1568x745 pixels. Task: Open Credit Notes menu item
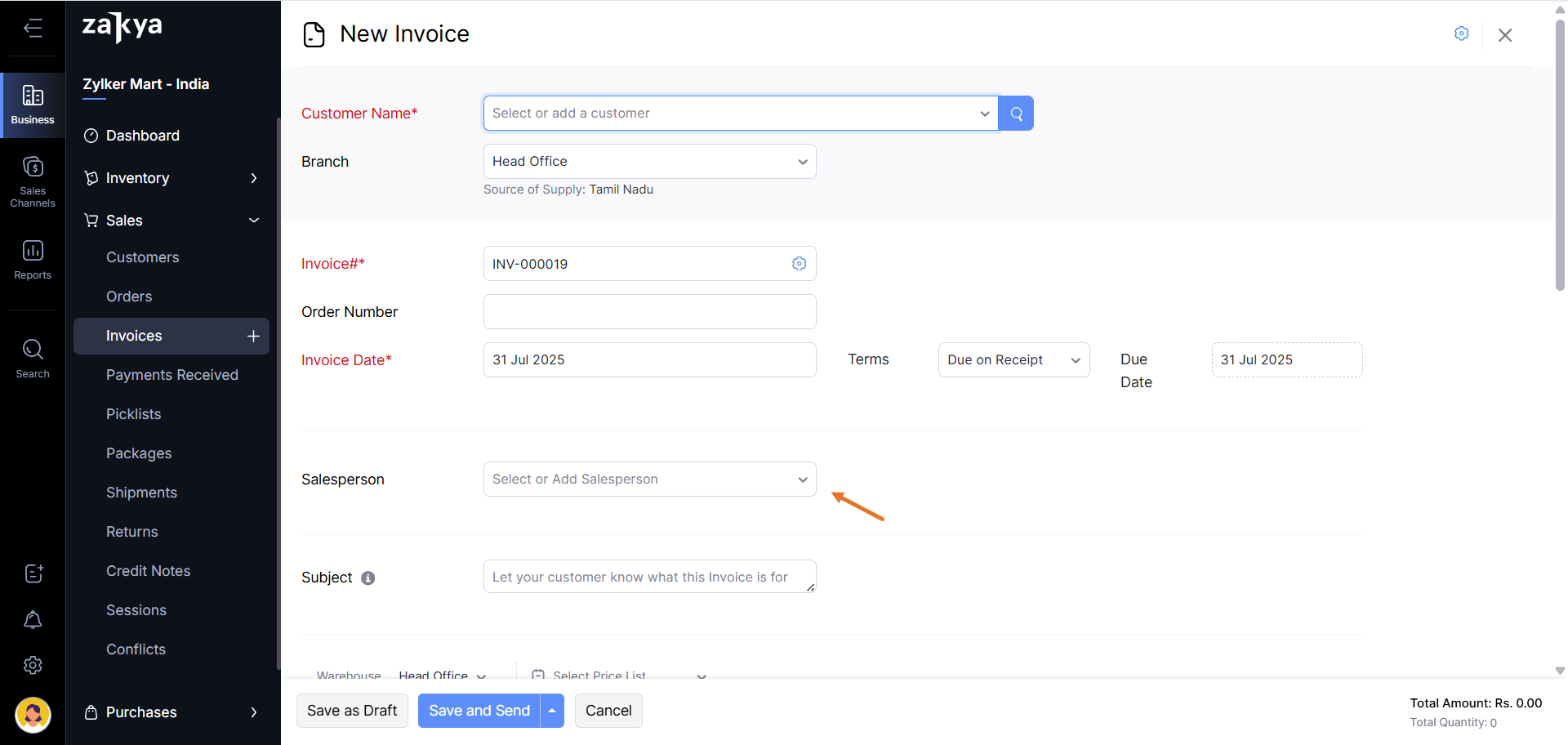148,571
